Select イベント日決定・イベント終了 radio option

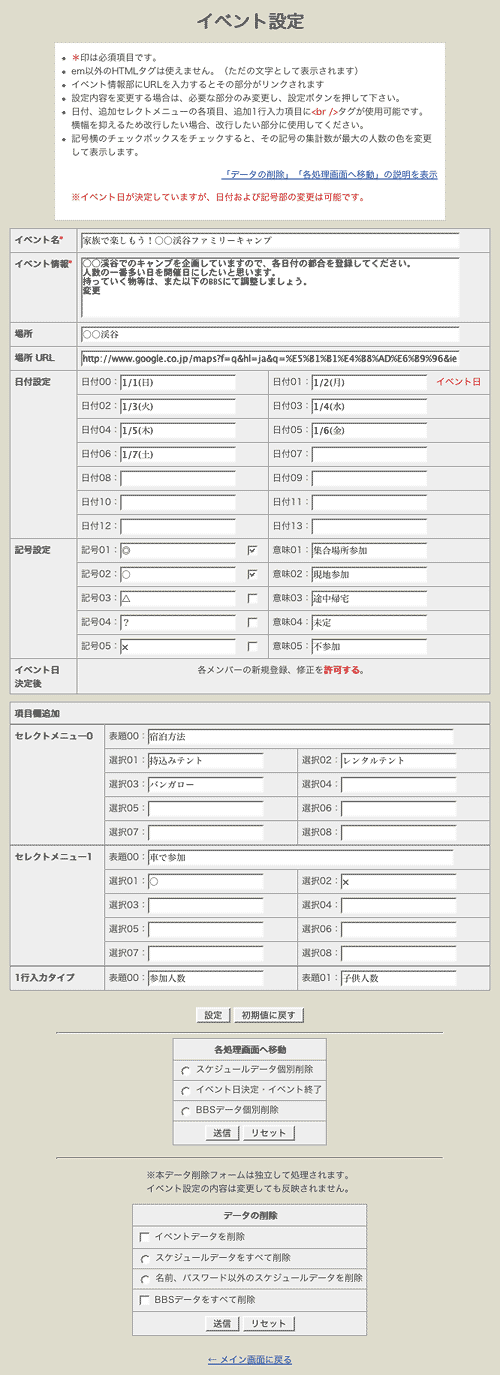click(x=185, y=1091)
